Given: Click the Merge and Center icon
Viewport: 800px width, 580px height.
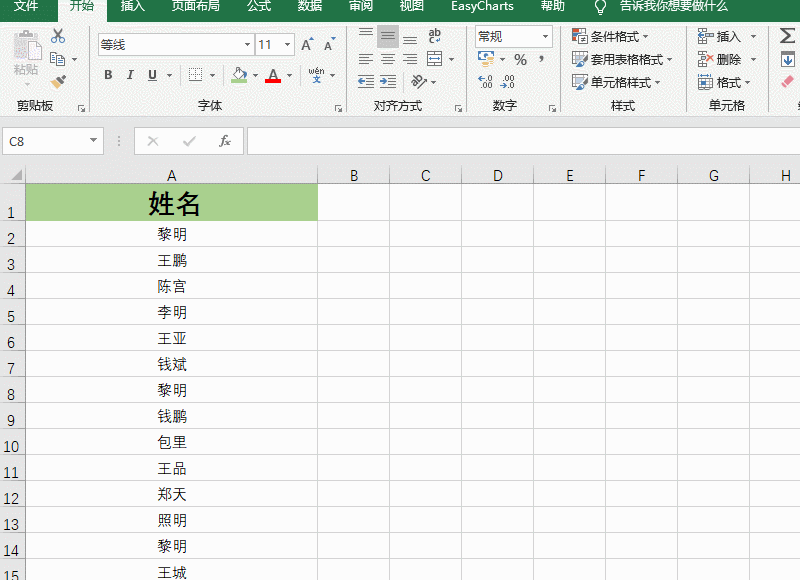Looking at the screenshot, I should tap(434, 58).
